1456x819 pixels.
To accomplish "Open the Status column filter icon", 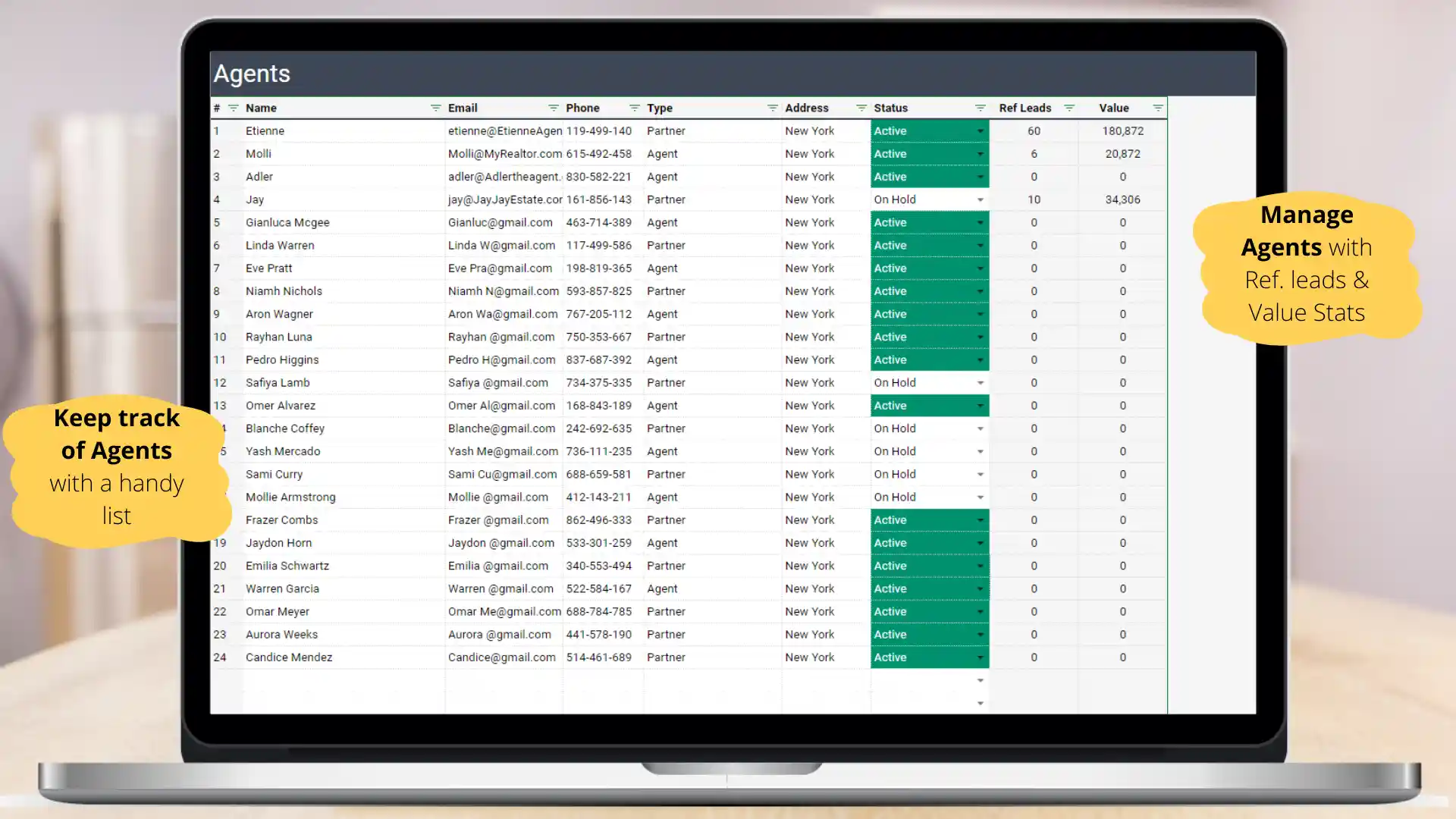I will point(980,108).
